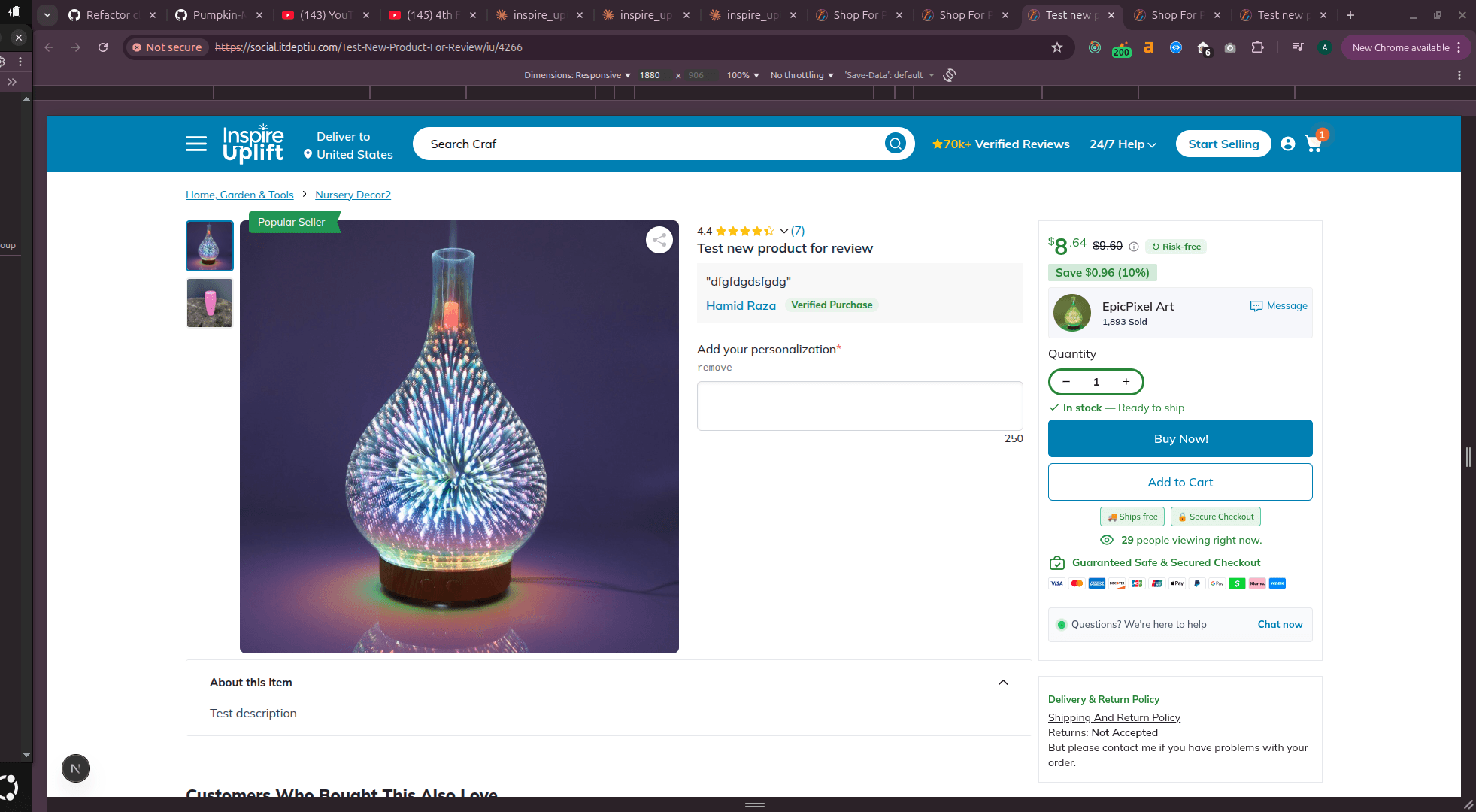
Task: Click the search magnifier icon
Action: pos(895,144)
